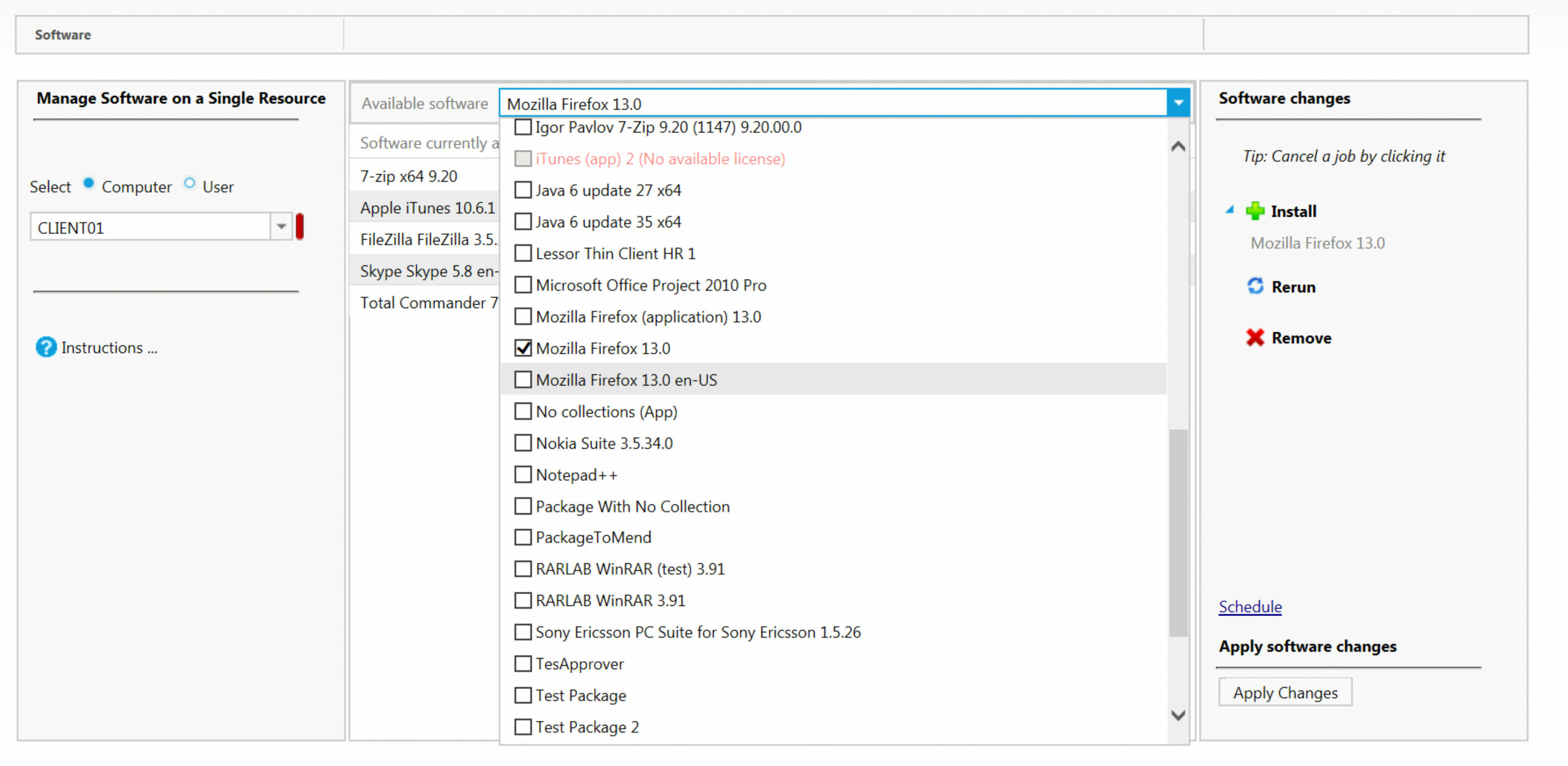Collapse the Available software dropdown arrow

click(x=1178, y=103)
